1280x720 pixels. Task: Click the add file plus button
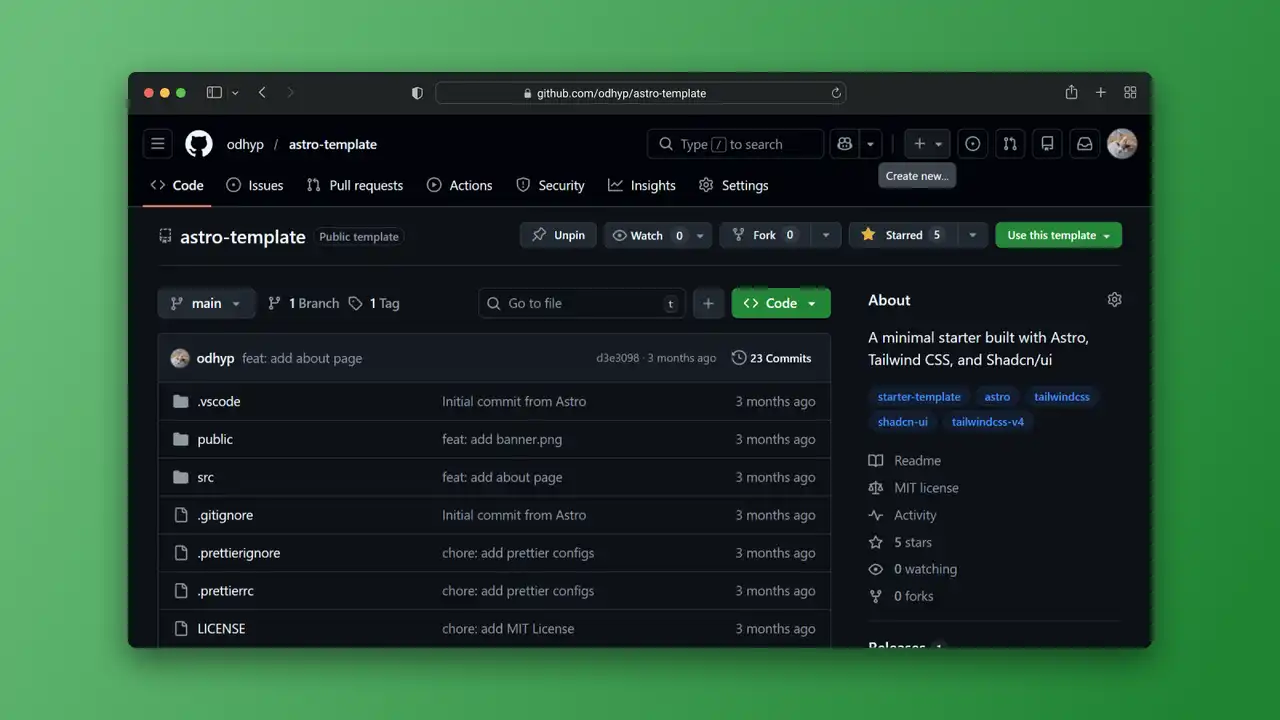(x=708, y=303)
